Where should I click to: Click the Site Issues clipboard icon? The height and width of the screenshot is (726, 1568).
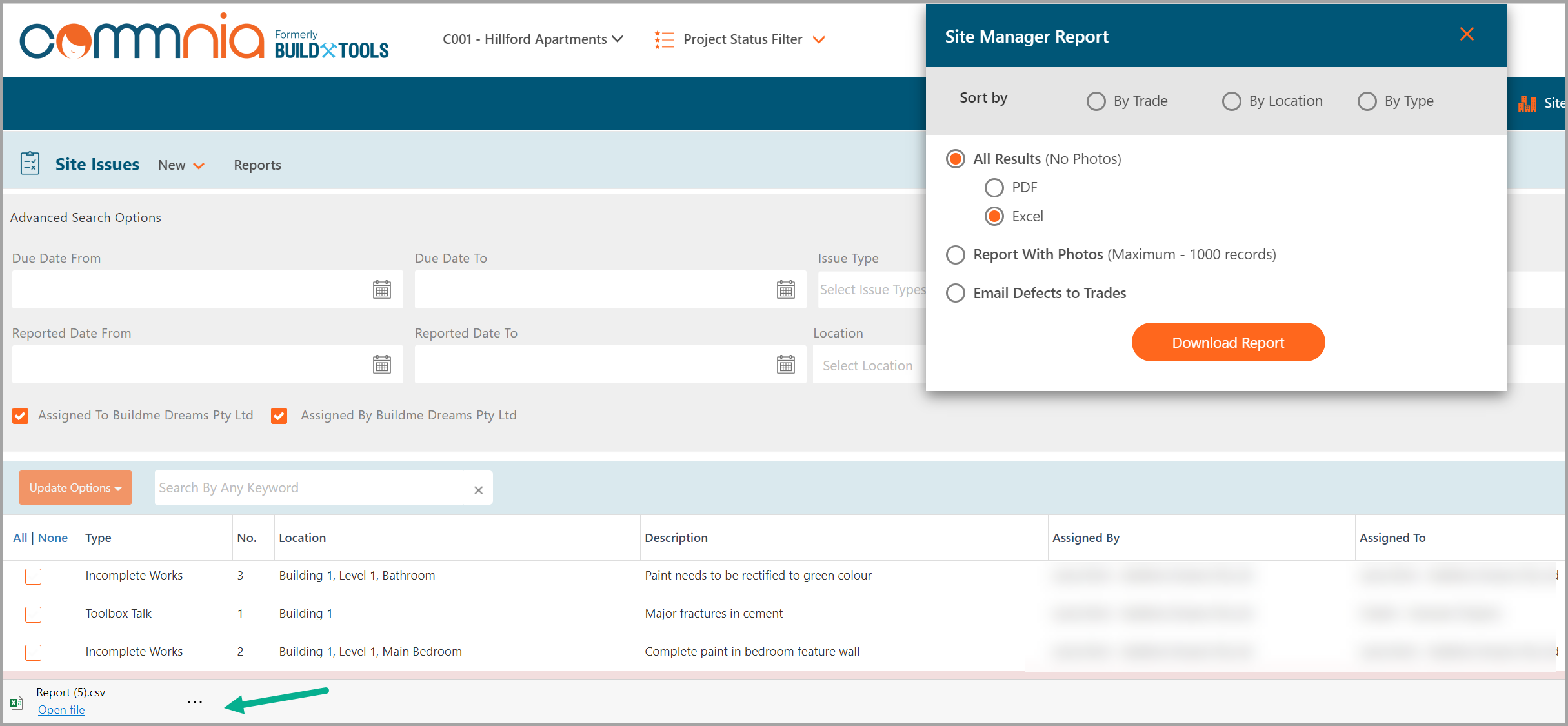click(30, 163)
